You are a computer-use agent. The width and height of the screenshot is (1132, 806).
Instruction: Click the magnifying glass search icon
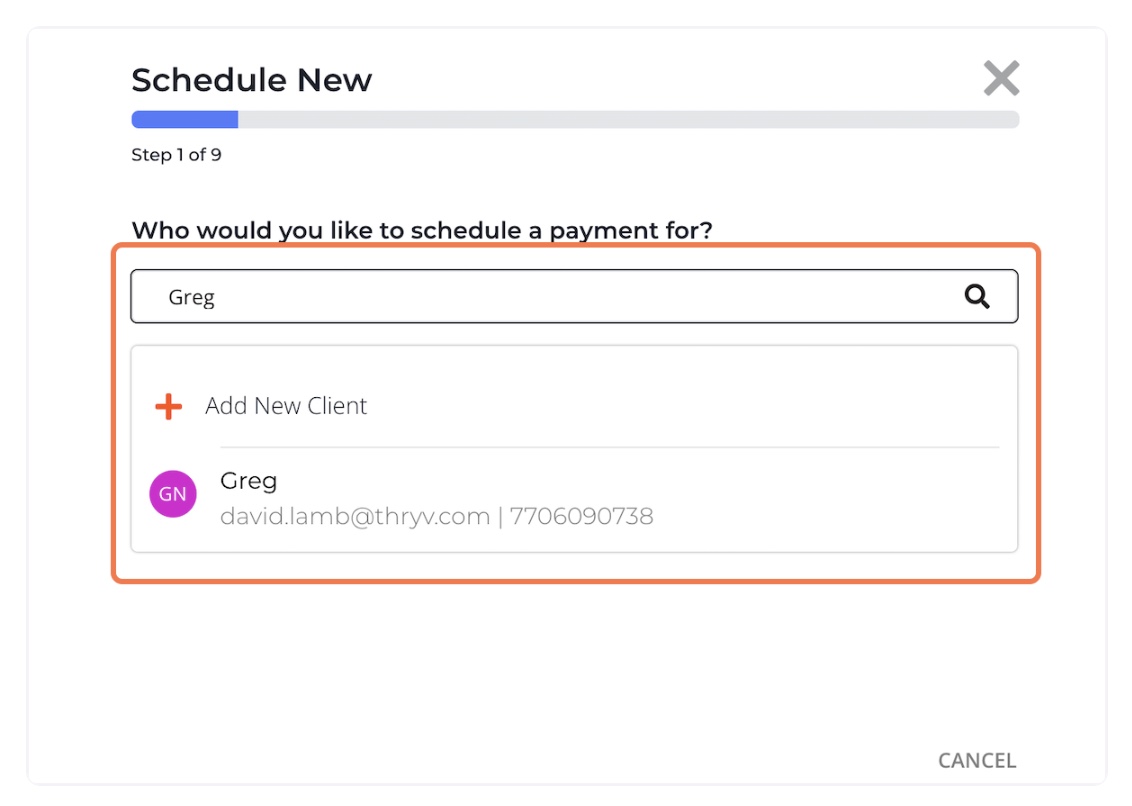tap(977, 296)
